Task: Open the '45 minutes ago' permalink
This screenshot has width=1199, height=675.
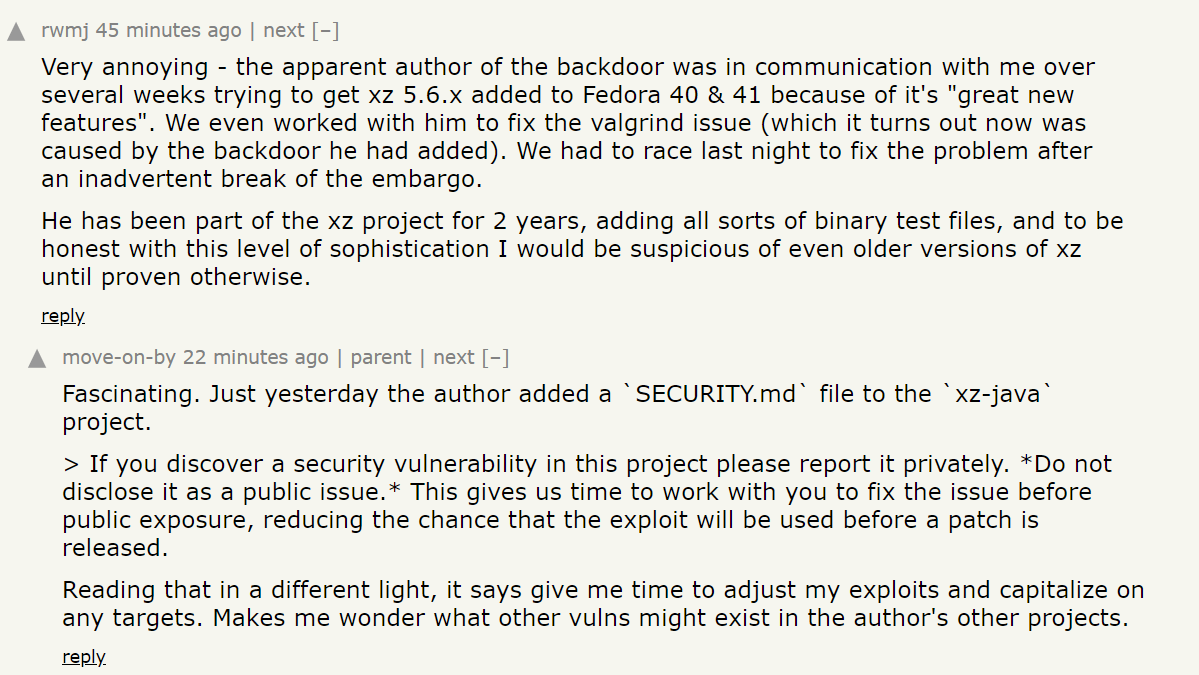Action: pyautogui.click(x=169, y=31)
